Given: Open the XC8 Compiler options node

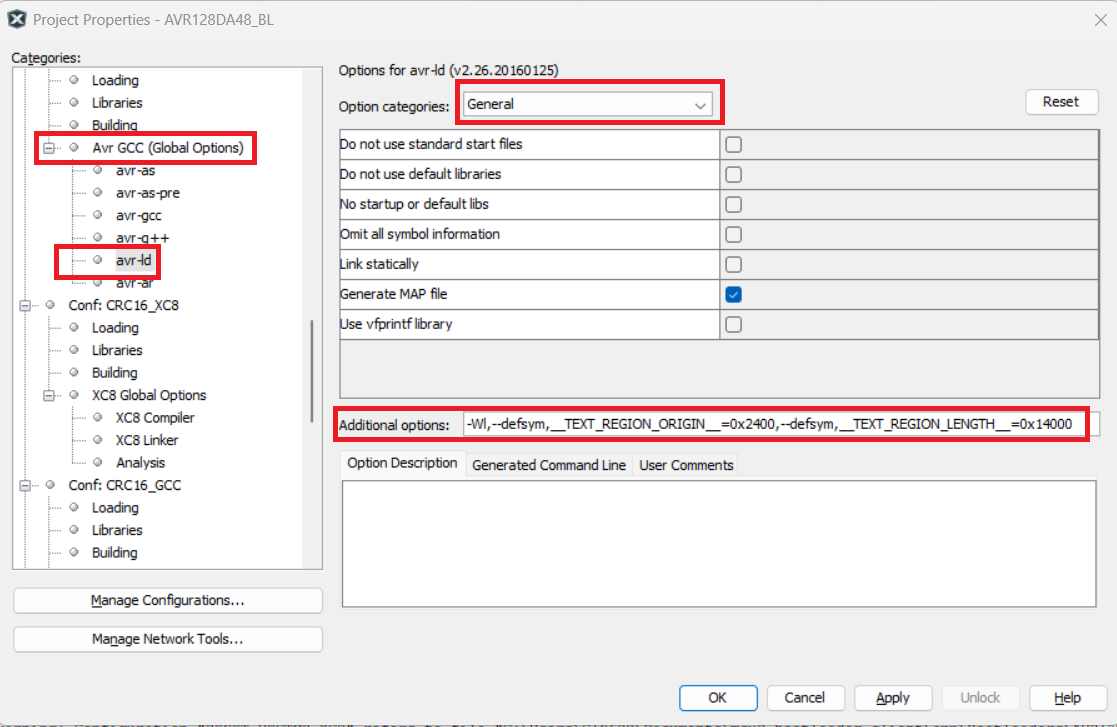Looking at the screenshot, I should tap(155, 418).
